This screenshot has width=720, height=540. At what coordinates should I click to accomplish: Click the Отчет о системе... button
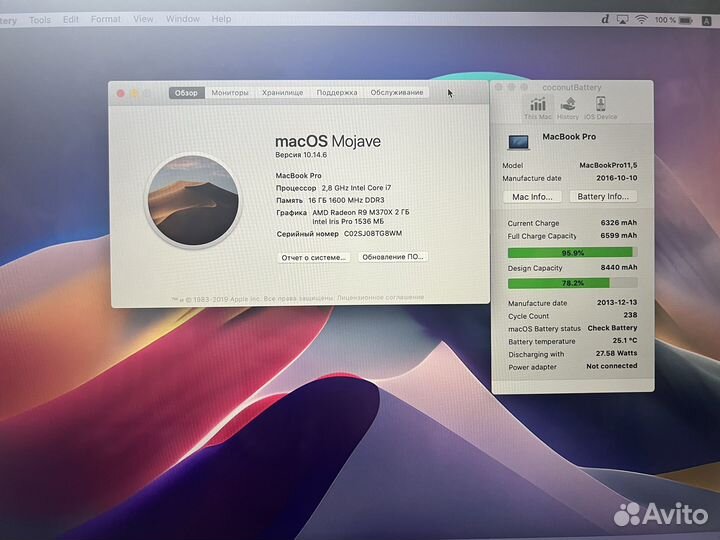314,258
